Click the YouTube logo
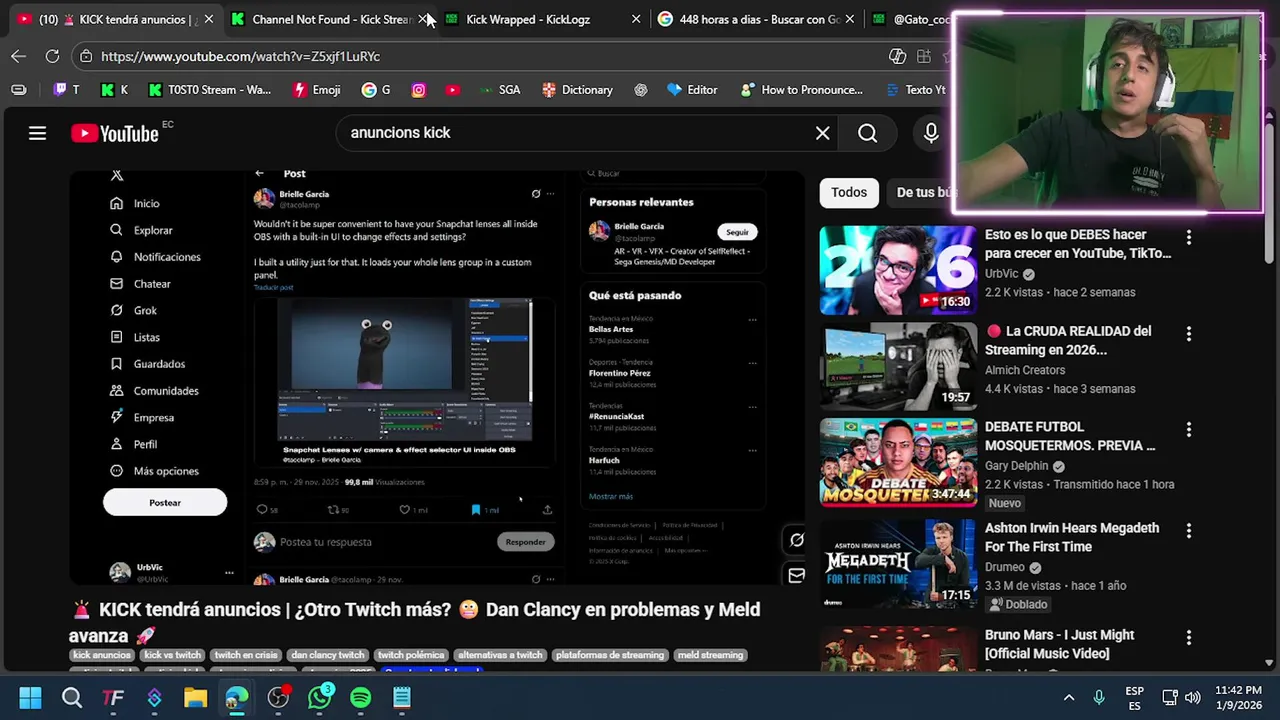 click(x=115, y=133)
